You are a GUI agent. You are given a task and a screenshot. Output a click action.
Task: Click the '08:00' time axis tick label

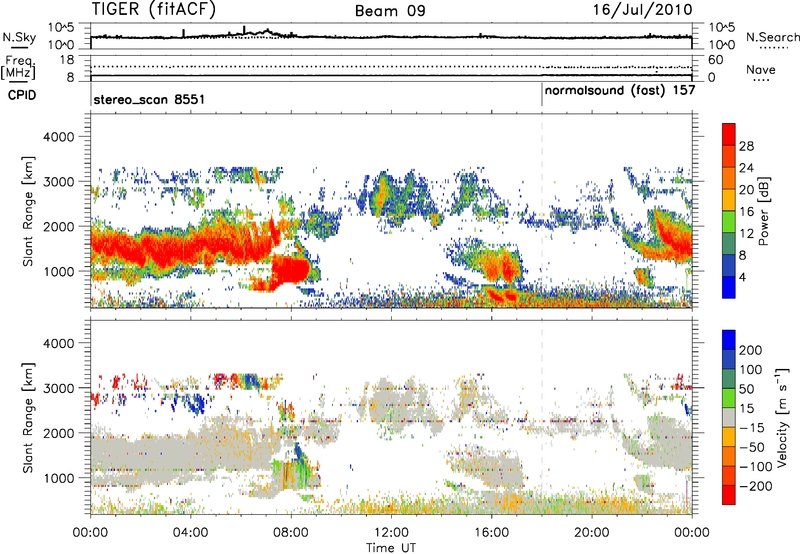tap(291, 533)
